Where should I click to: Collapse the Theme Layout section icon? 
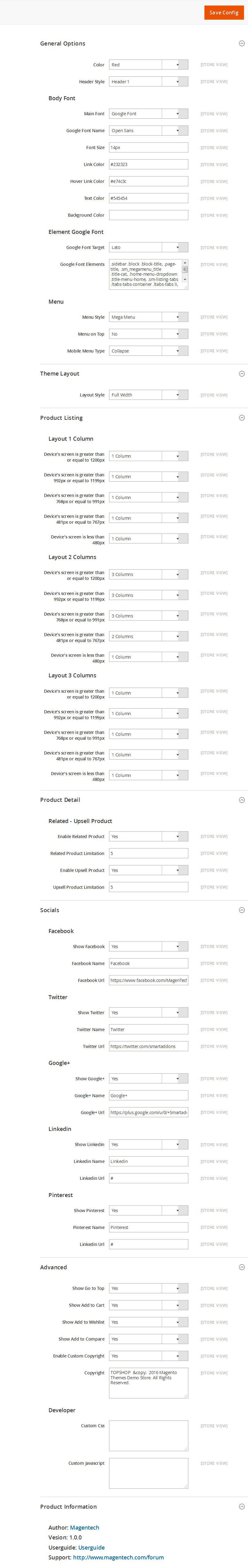(x=242, y=374)
